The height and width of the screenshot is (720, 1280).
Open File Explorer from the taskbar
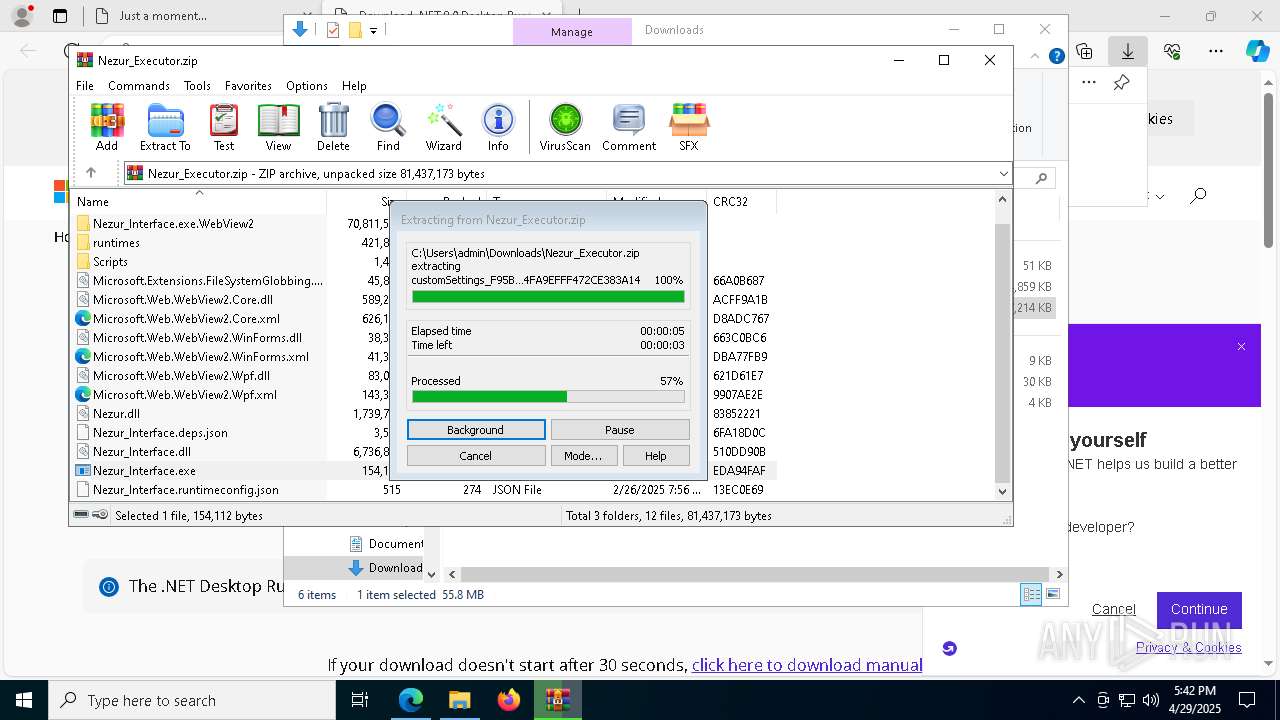[x=459, y=700]
